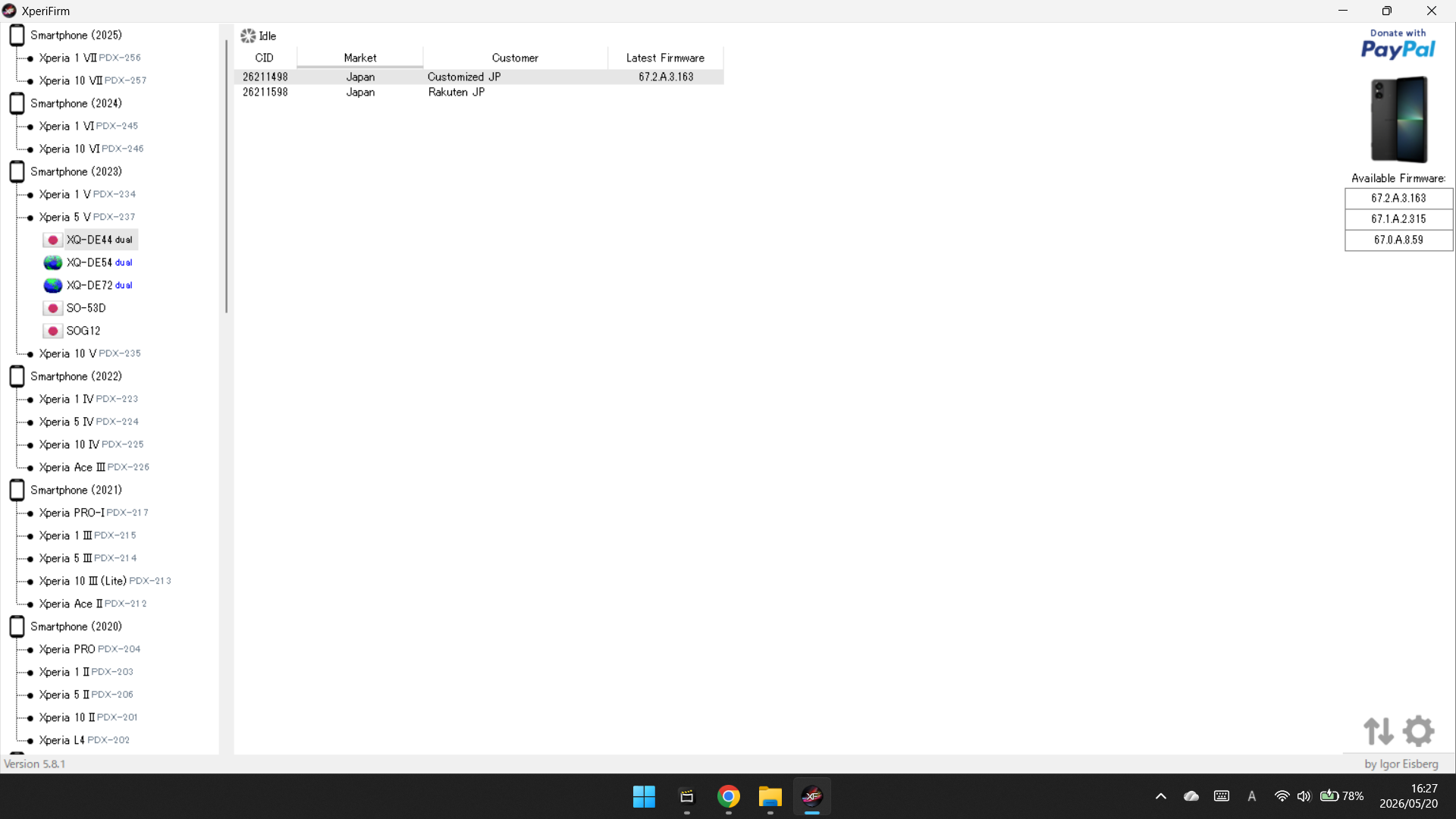
Task: Open the Windows Start menu
Action: click(x=644, y=796)
